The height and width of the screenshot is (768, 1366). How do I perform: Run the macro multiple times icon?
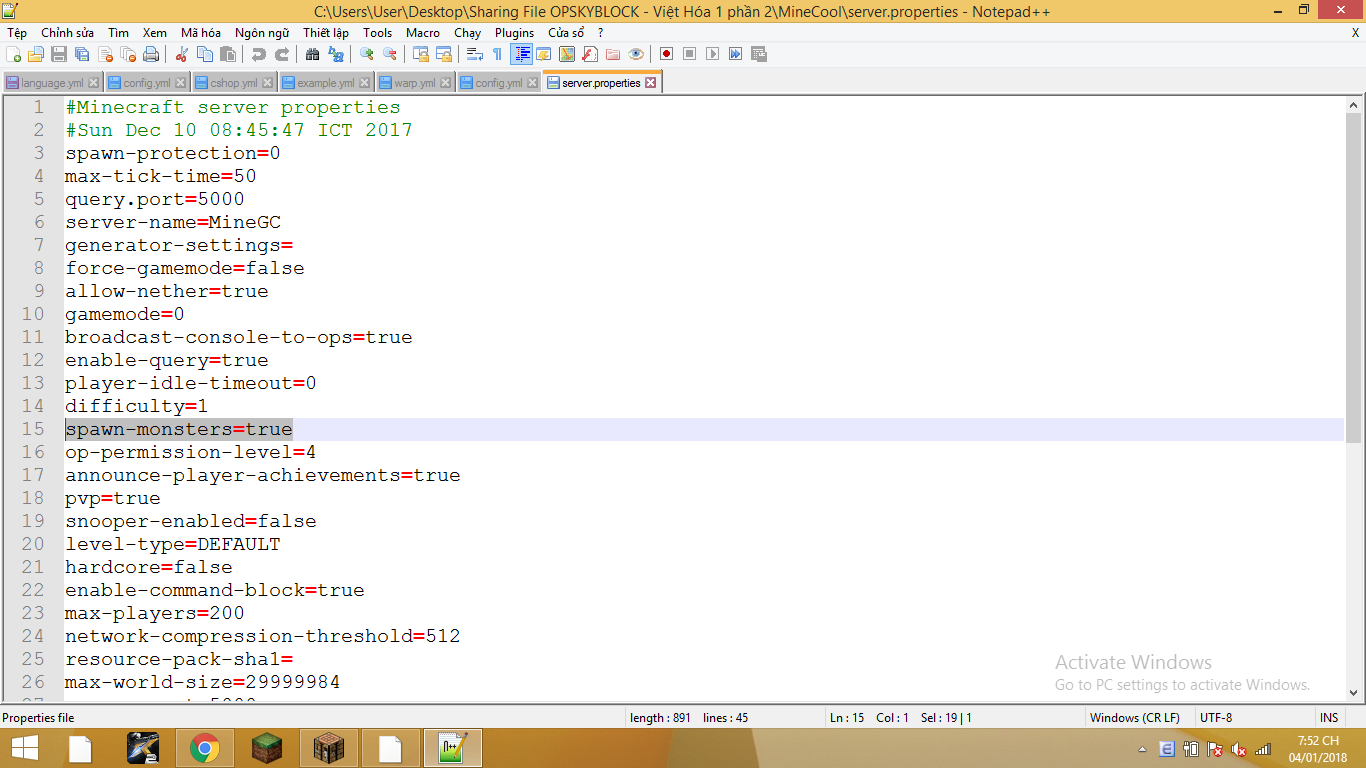pyautogui.click(x=735, y=54)
